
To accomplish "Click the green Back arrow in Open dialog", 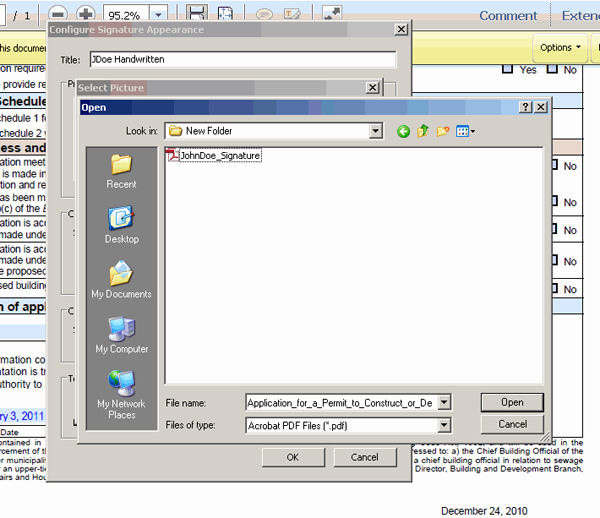I will [403, 132].
